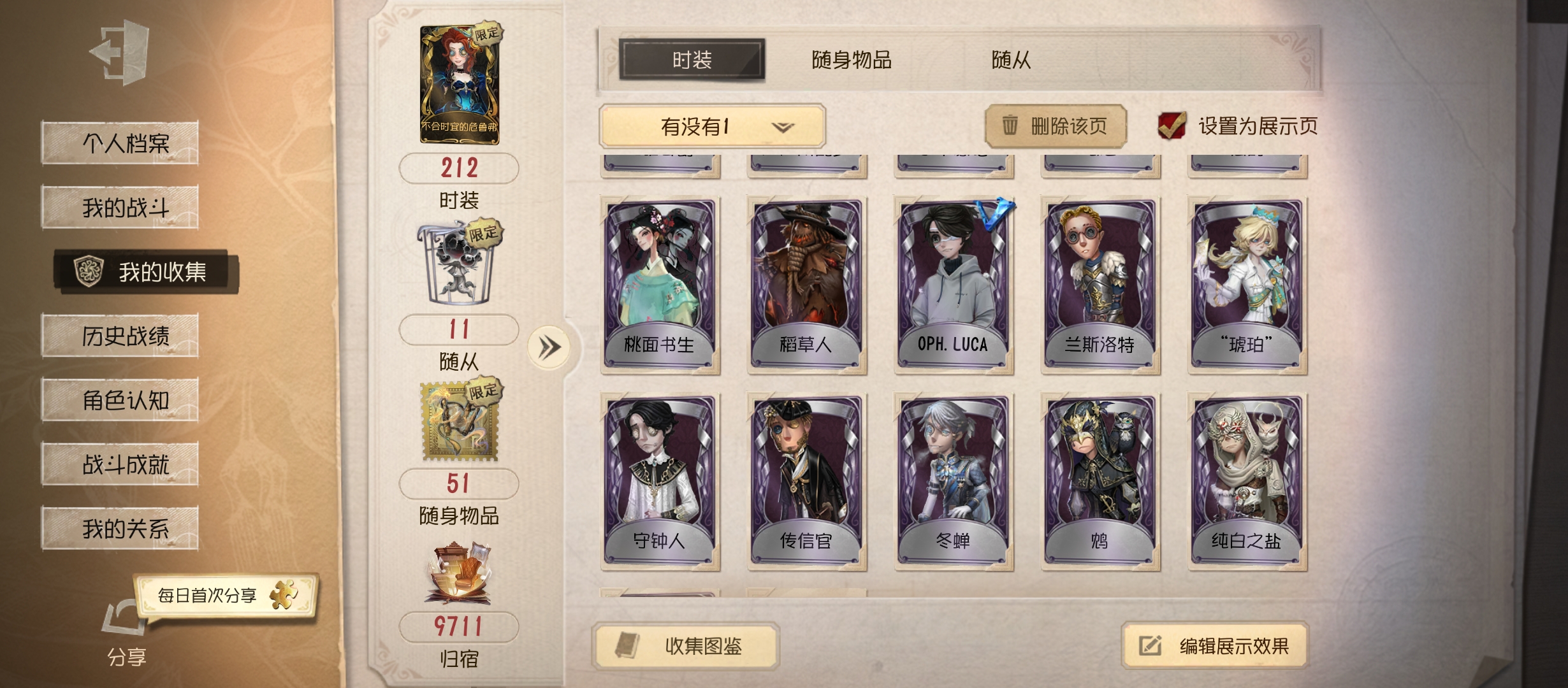Toggle the 设置为展示页 checkbox
Viewport: 1568px width, 688px height.
tap(1172, 125)
